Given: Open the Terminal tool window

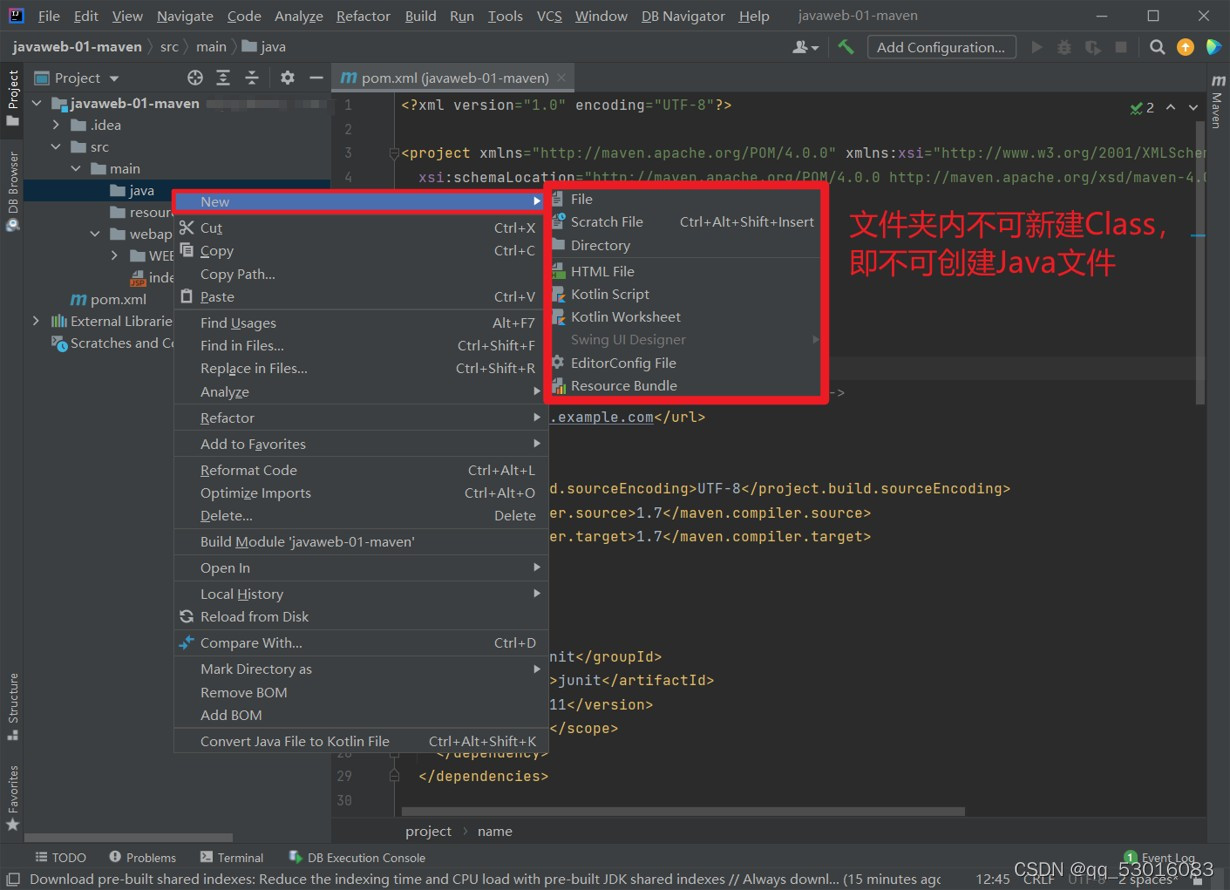Looking at the screenshot, I should coord(232,857).
